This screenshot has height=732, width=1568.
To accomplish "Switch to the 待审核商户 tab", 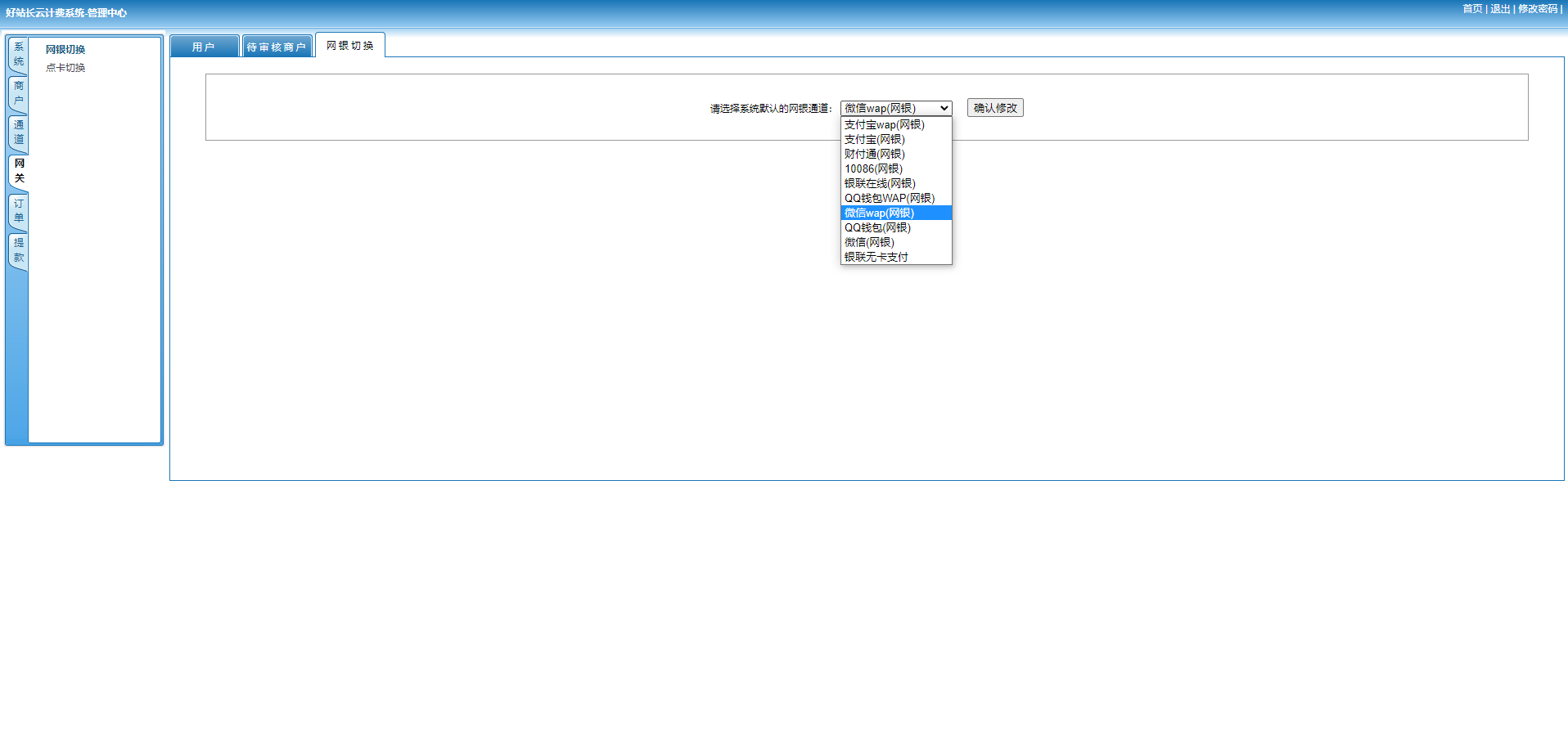I will coord(277,47).
